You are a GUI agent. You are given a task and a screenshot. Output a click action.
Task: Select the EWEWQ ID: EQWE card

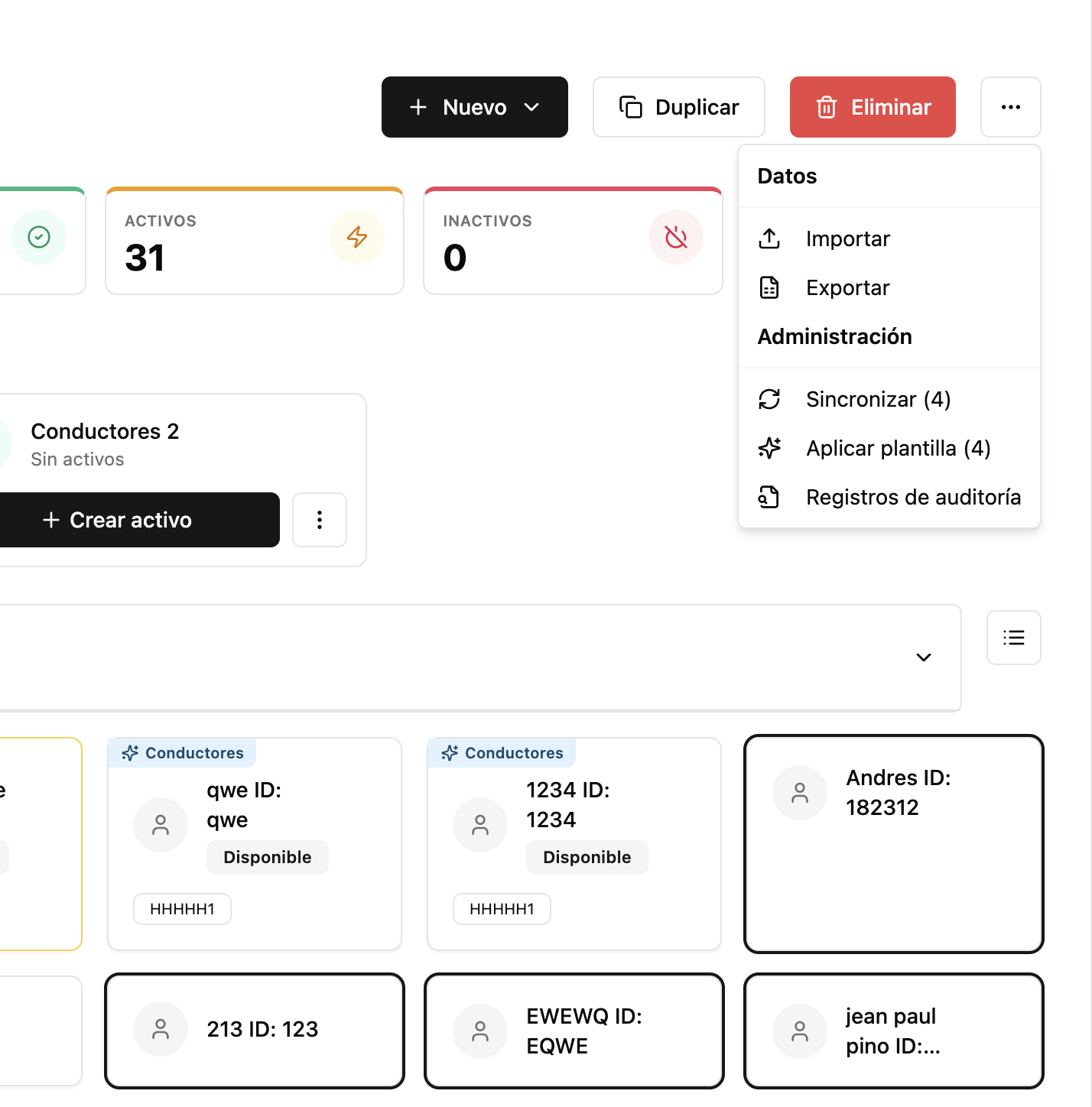pyautogui.click(x=574, y=1031)
